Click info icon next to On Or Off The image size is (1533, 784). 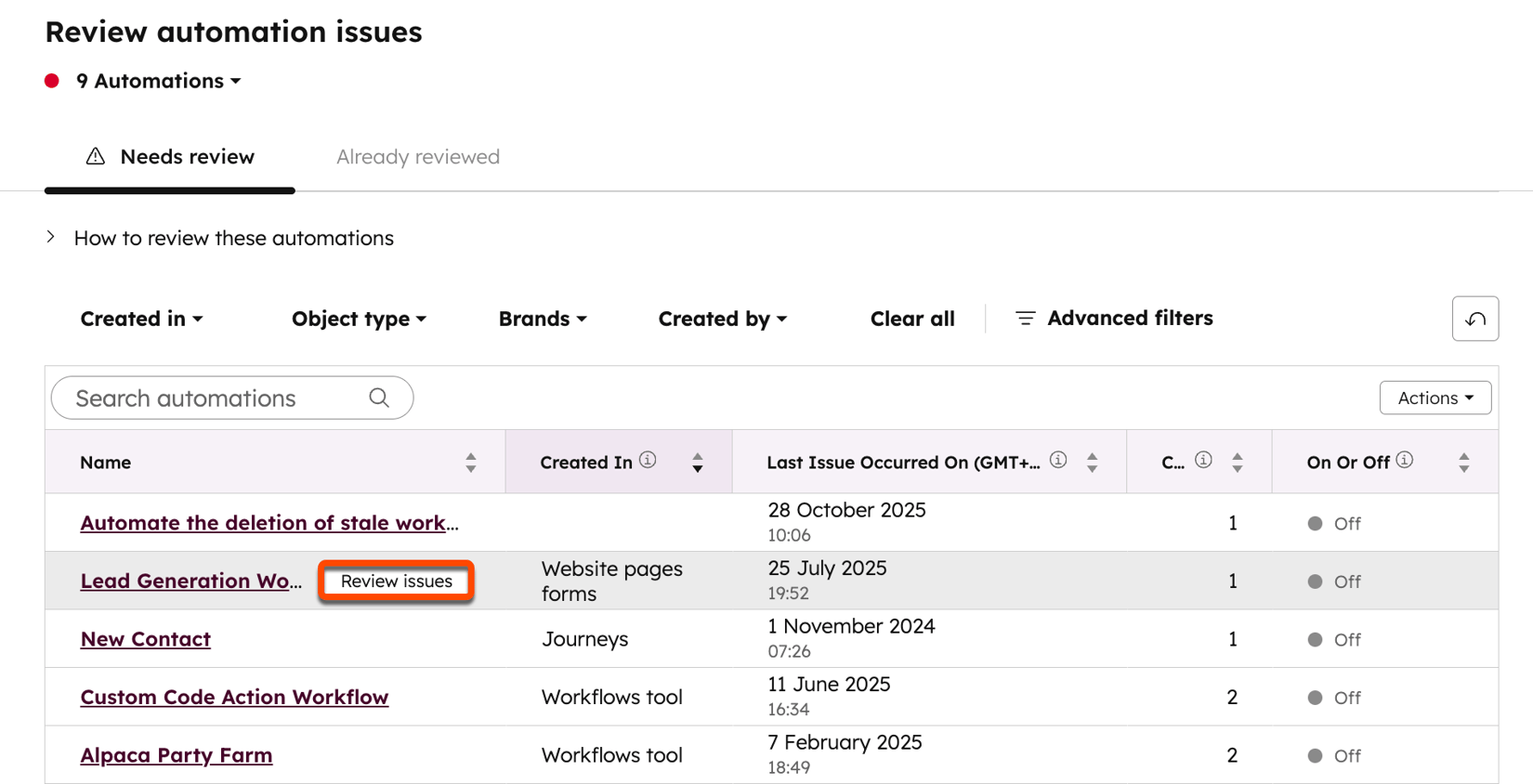pos(1405,460)
